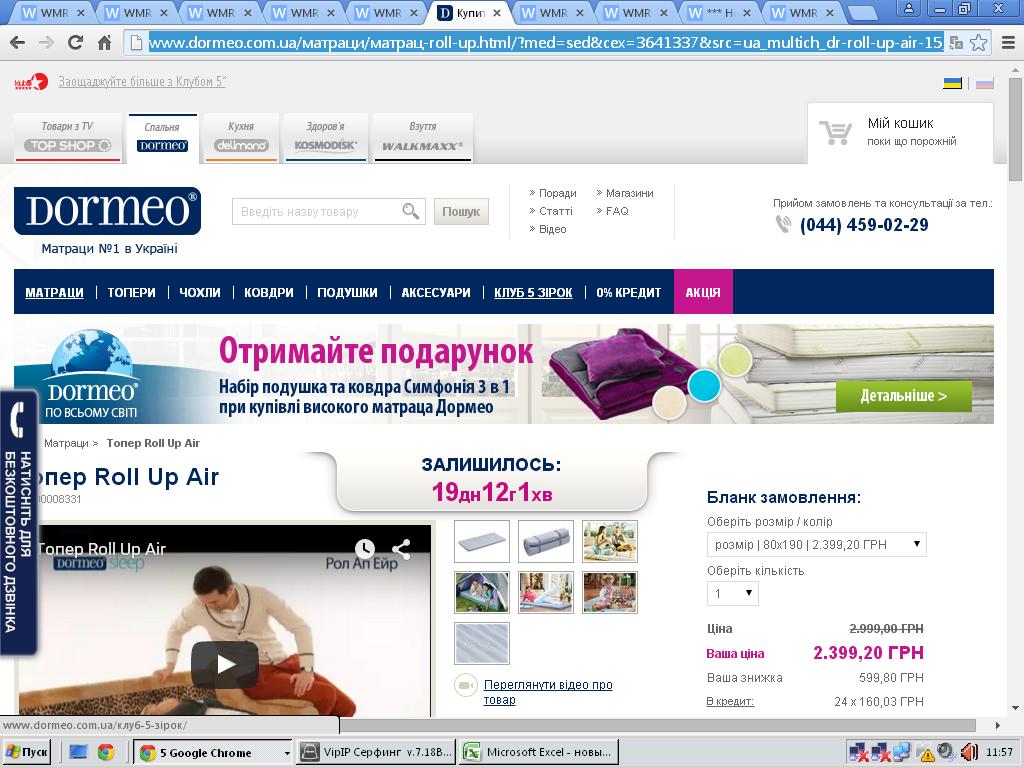Click Заощаджуйте більше з Клубом 5* link

click(x=142, y=82)
